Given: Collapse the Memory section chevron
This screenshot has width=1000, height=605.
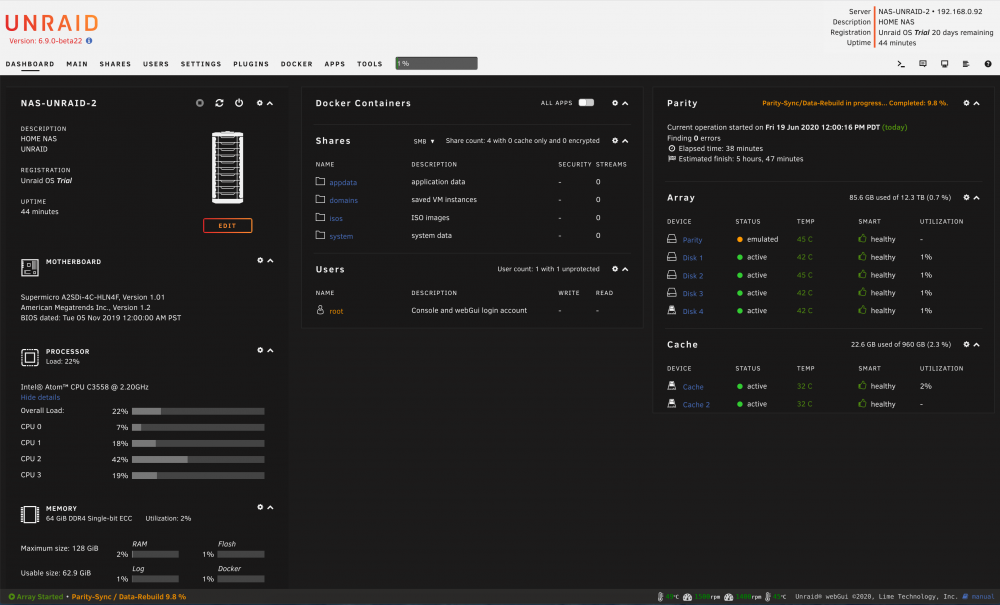Looking at the screenshot, I should pyautogui.click(x=270, y=507).
